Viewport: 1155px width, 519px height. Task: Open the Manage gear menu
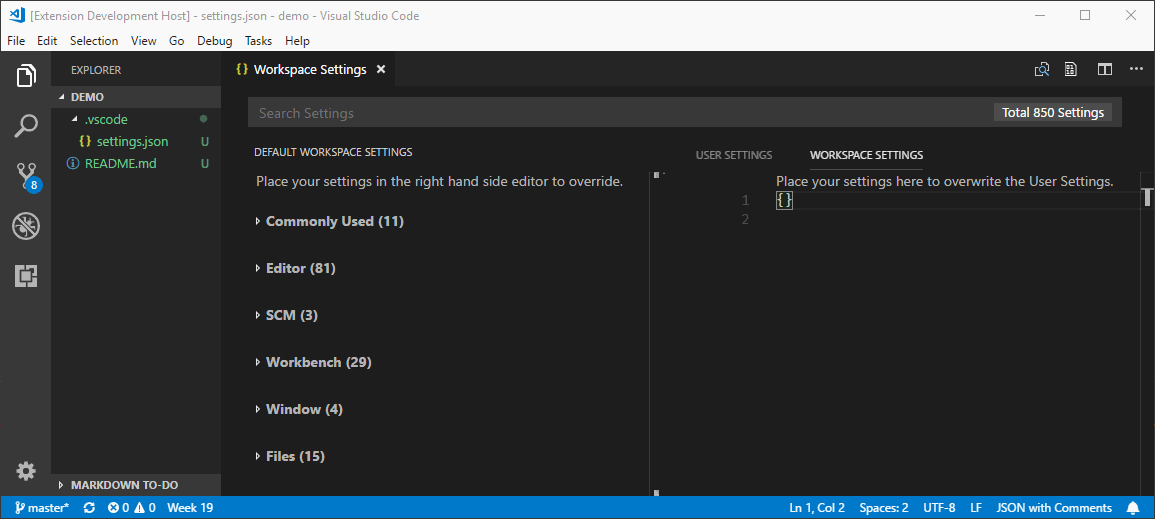[25, 470]
